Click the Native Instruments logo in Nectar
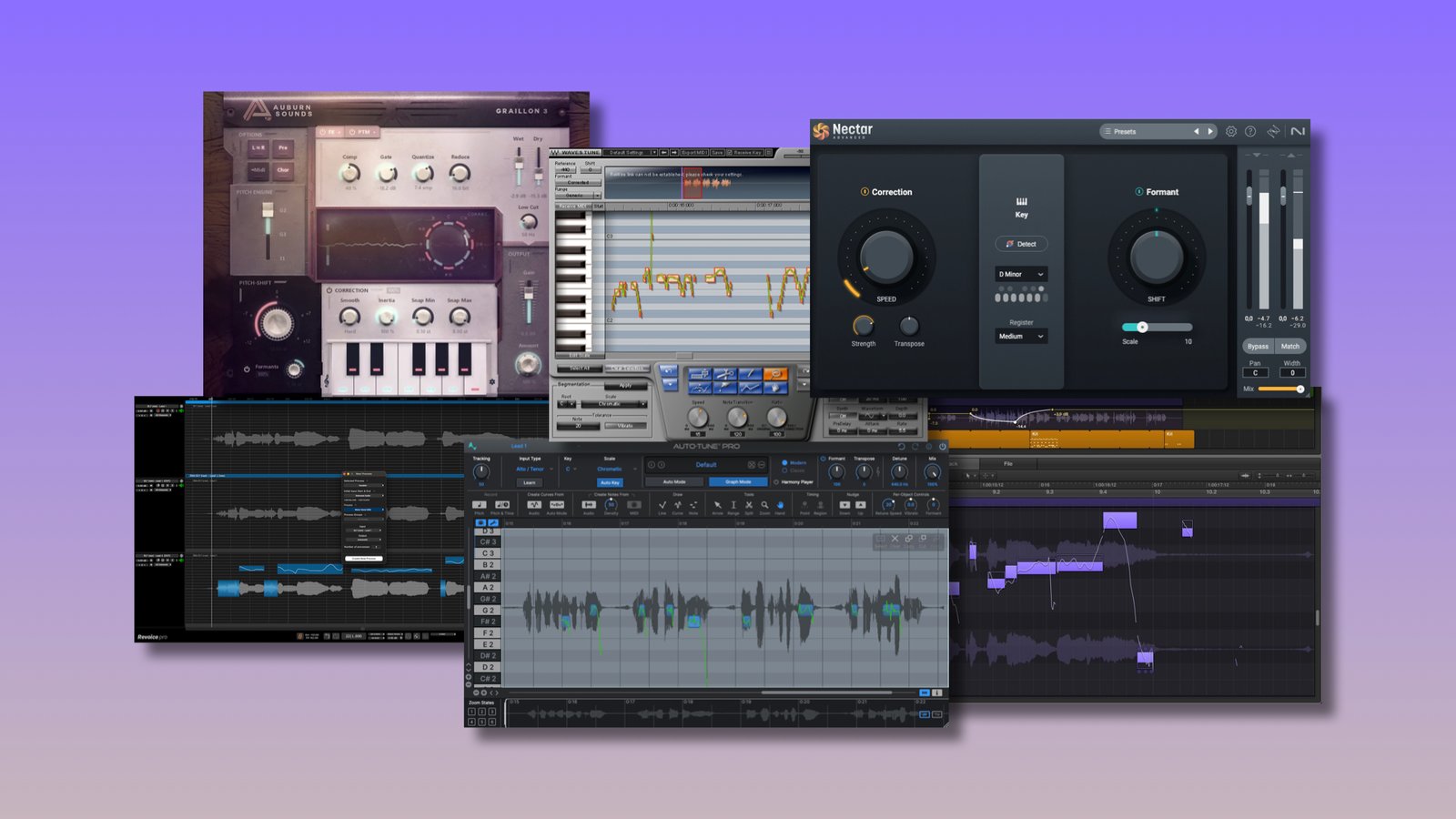The image size is (1456, 819). pyautogui.click(x=1298, y=131)
